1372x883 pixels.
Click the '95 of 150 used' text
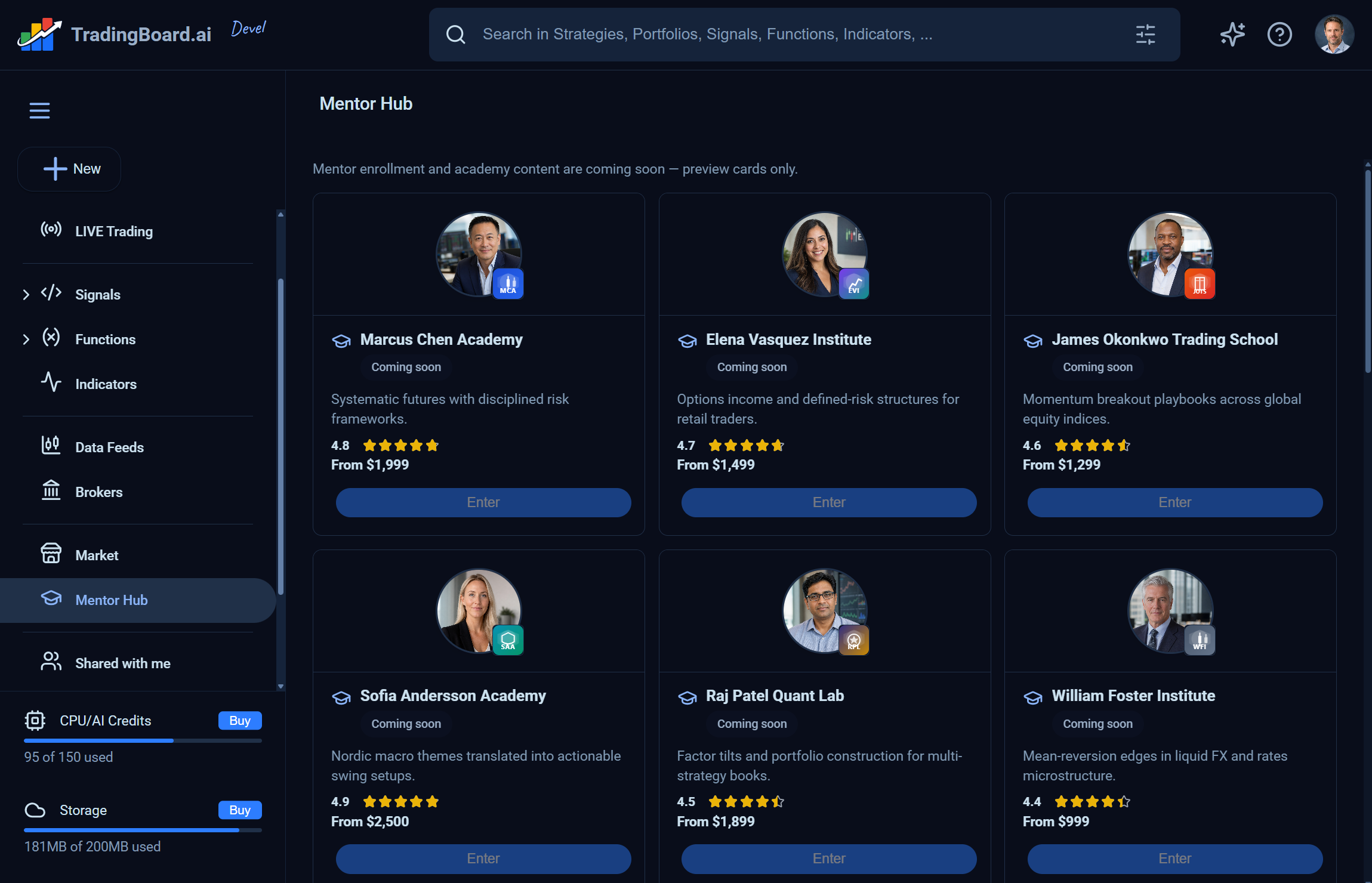tap(68, 757)
